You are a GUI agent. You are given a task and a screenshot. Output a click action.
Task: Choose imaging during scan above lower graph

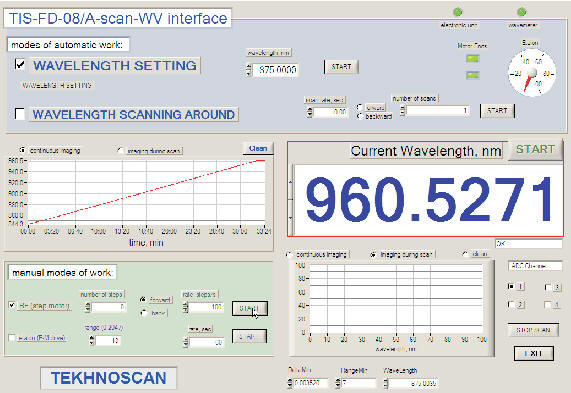373,254
